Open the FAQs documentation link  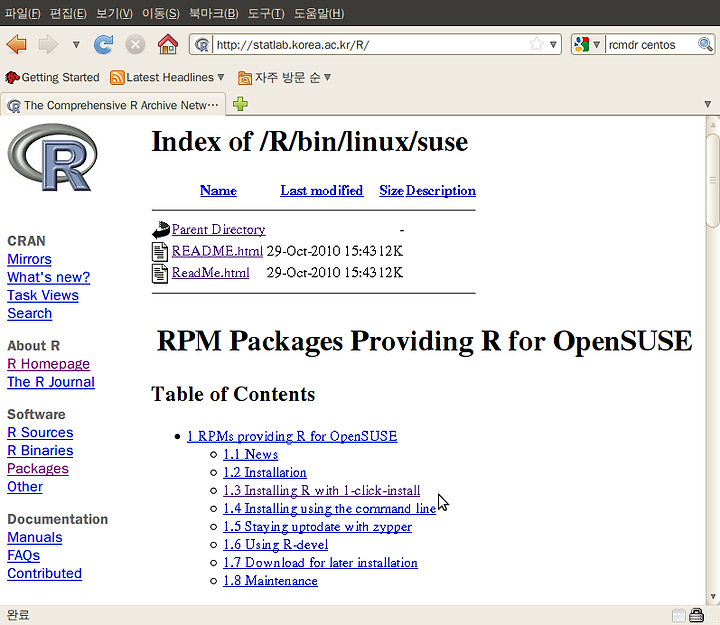[23, 556]
